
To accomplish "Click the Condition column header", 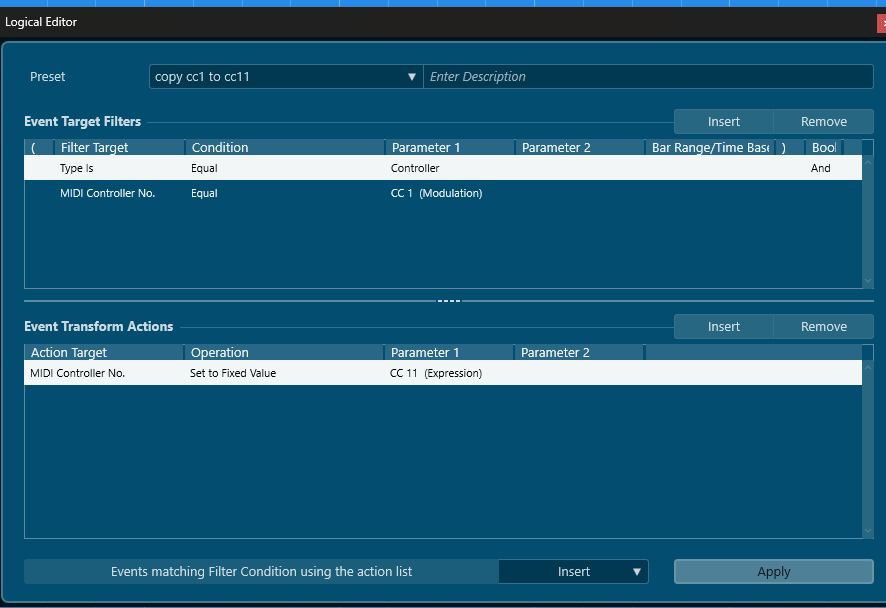I will (x=285, y=147).
